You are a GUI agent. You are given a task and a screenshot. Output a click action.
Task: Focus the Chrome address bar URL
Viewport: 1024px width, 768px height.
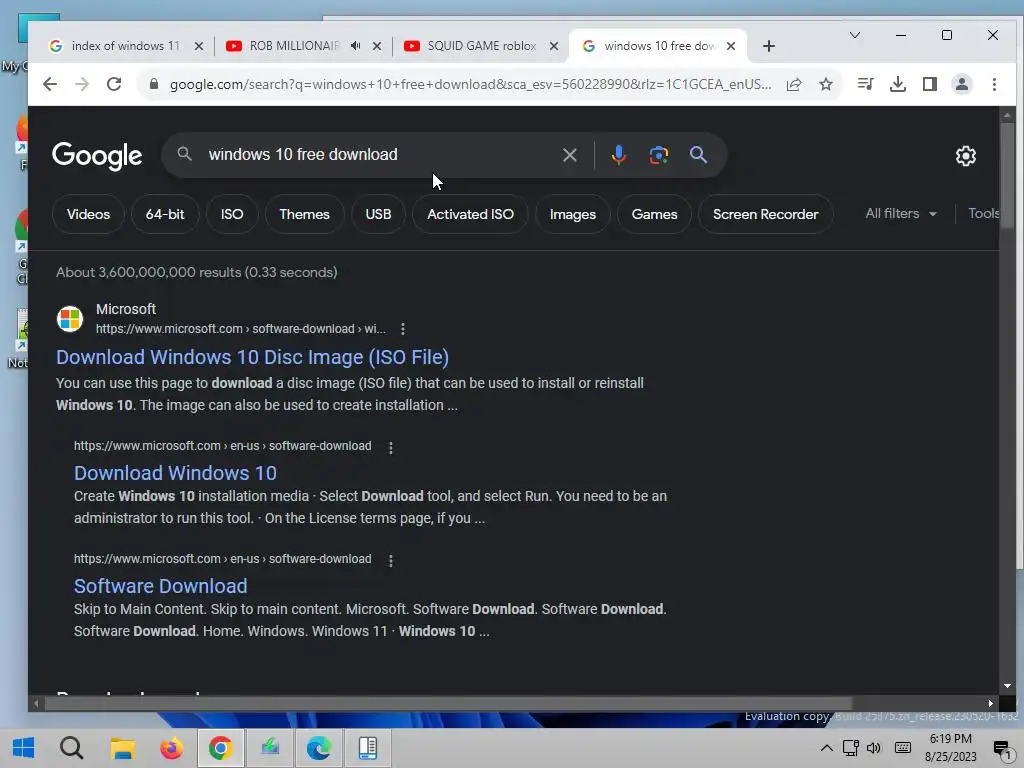[470, 84]
